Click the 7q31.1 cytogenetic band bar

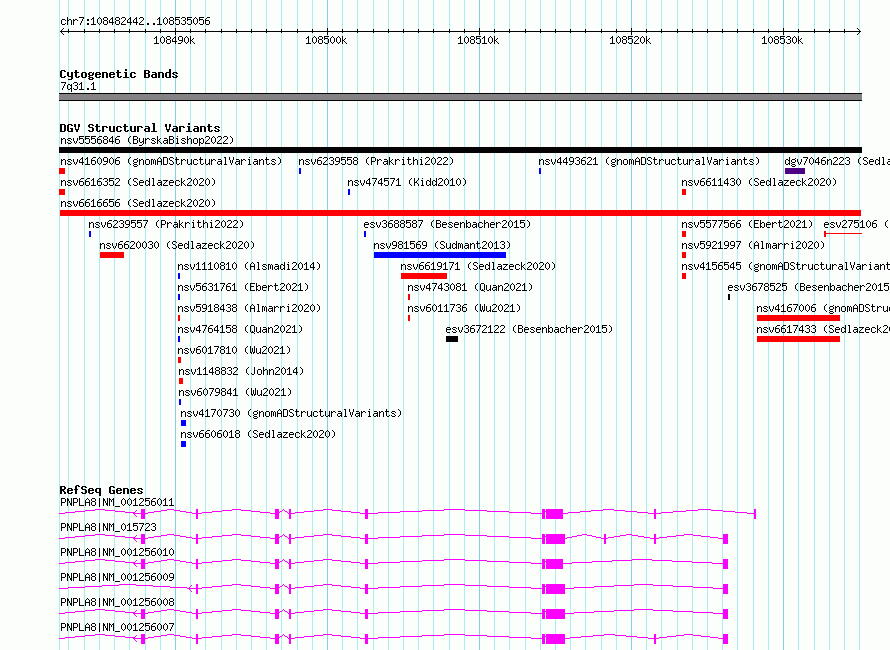point(460,97)
